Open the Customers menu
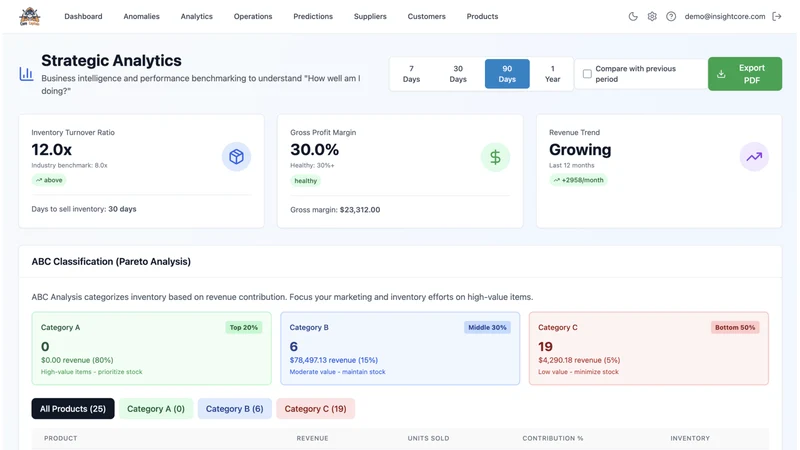 pos(427,16)
